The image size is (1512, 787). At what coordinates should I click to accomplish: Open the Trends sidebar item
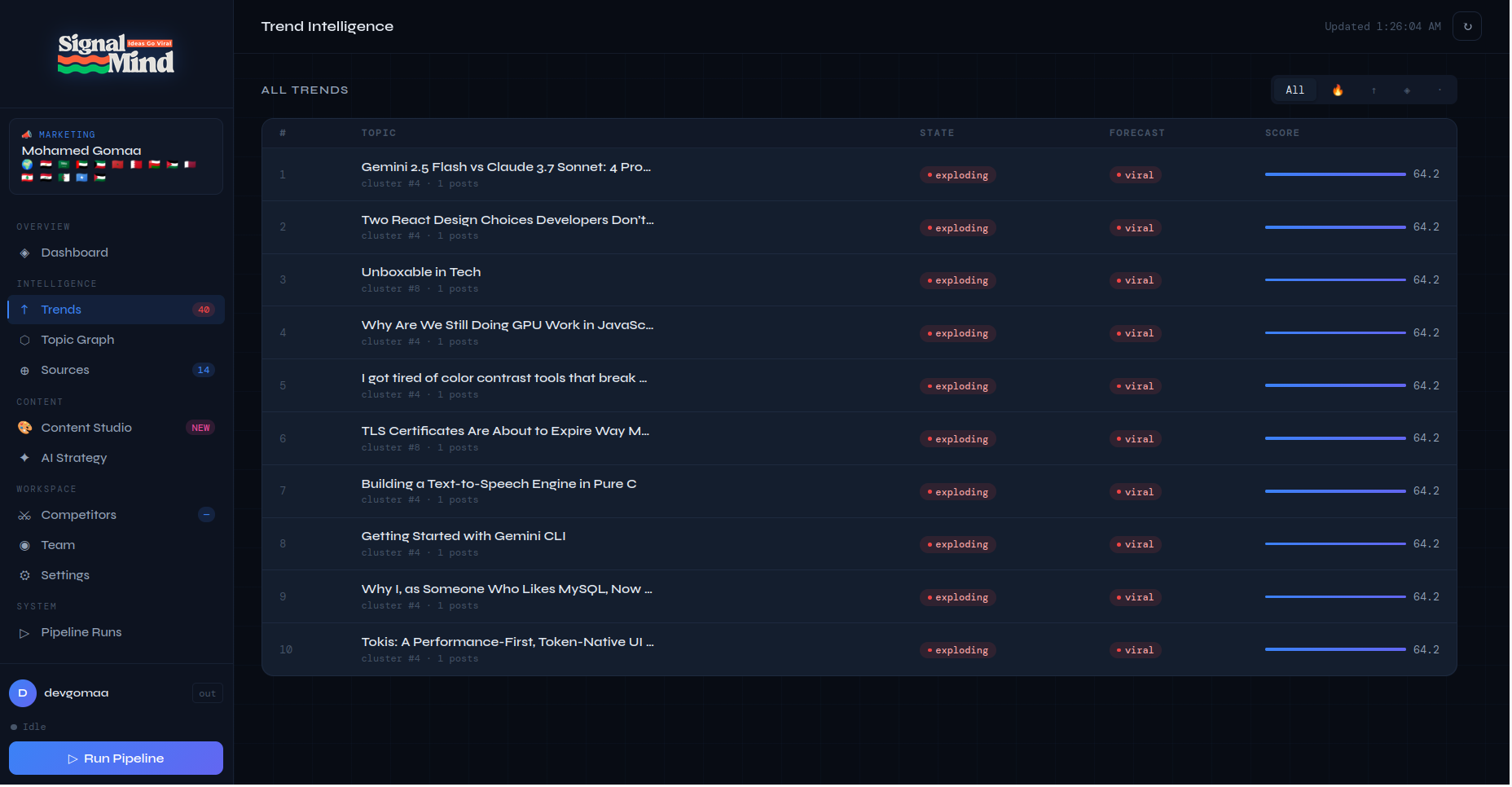coord(116,310)
